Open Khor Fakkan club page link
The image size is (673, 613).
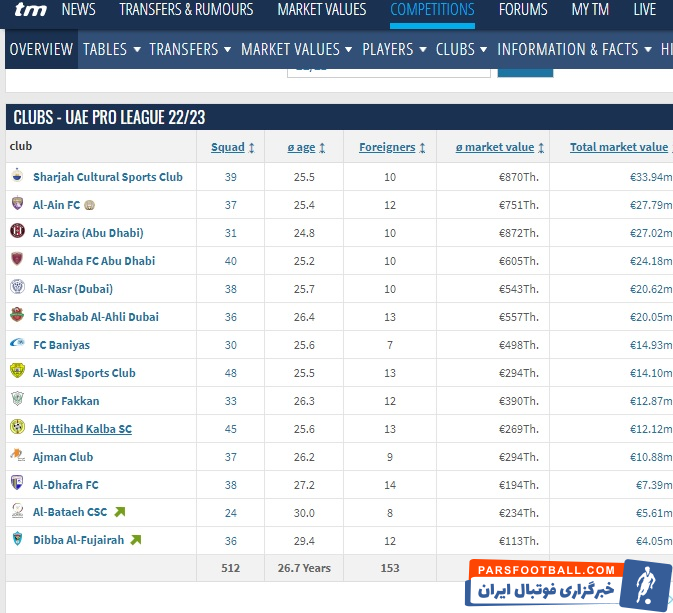66,401
